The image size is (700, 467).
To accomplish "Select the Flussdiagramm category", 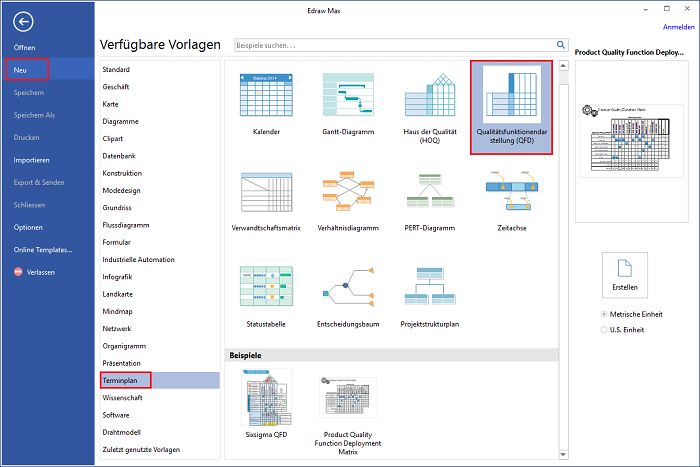I will pos(126,225).
